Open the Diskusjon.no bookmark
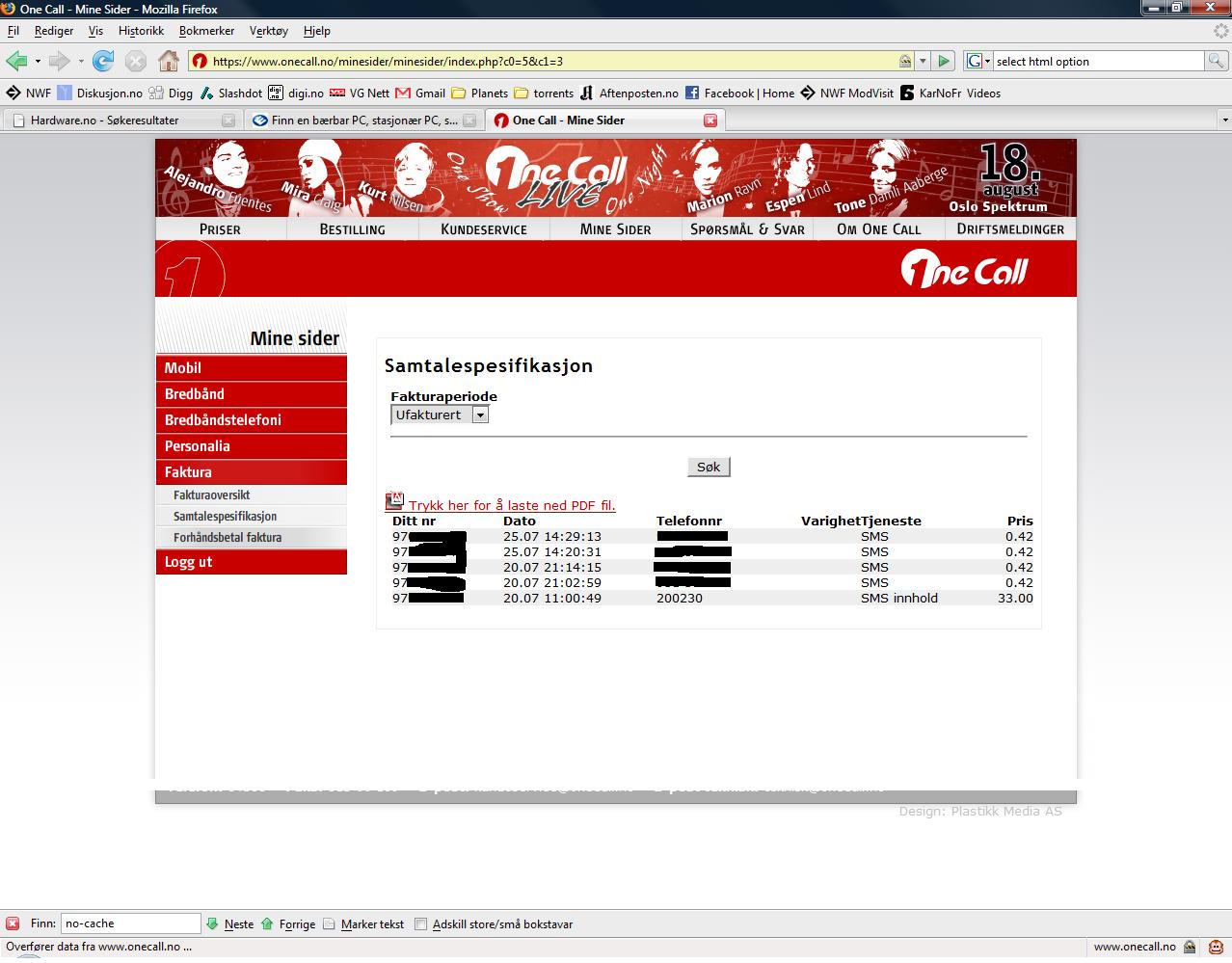Viewport: 1232px width, 963px height. tap(100, 94)
